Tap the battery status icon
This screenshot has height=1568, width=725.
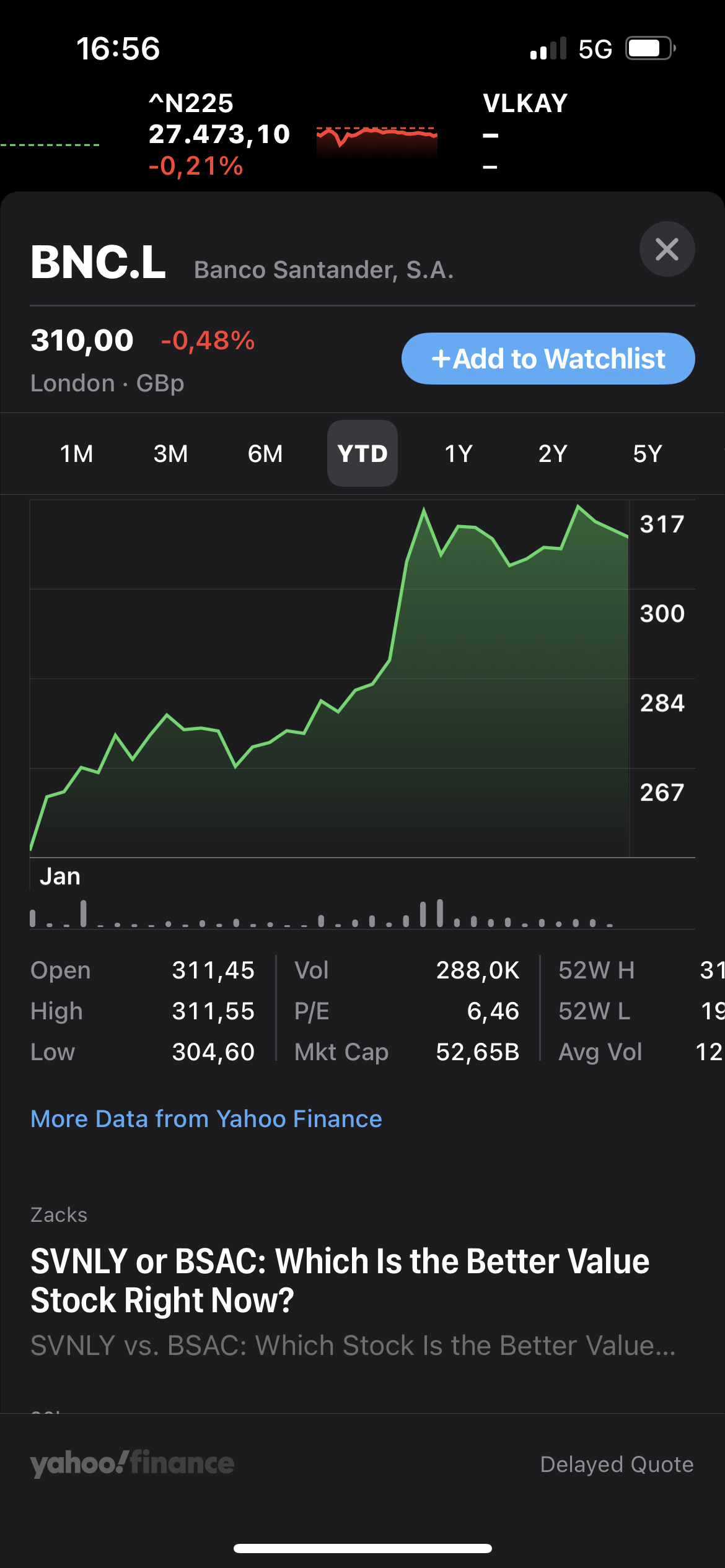(x=649, y=48)
